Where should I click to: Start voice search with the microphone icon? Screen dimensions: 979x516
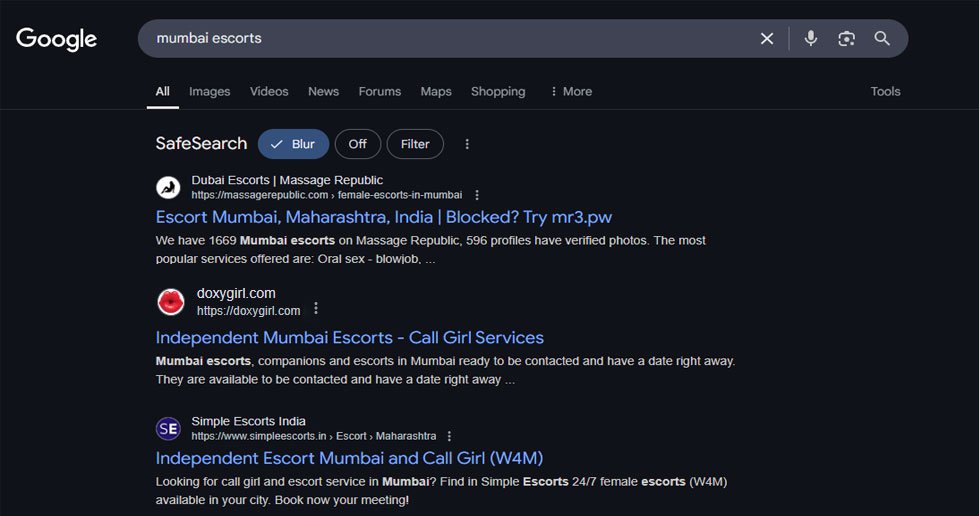[x=810, y=39]
